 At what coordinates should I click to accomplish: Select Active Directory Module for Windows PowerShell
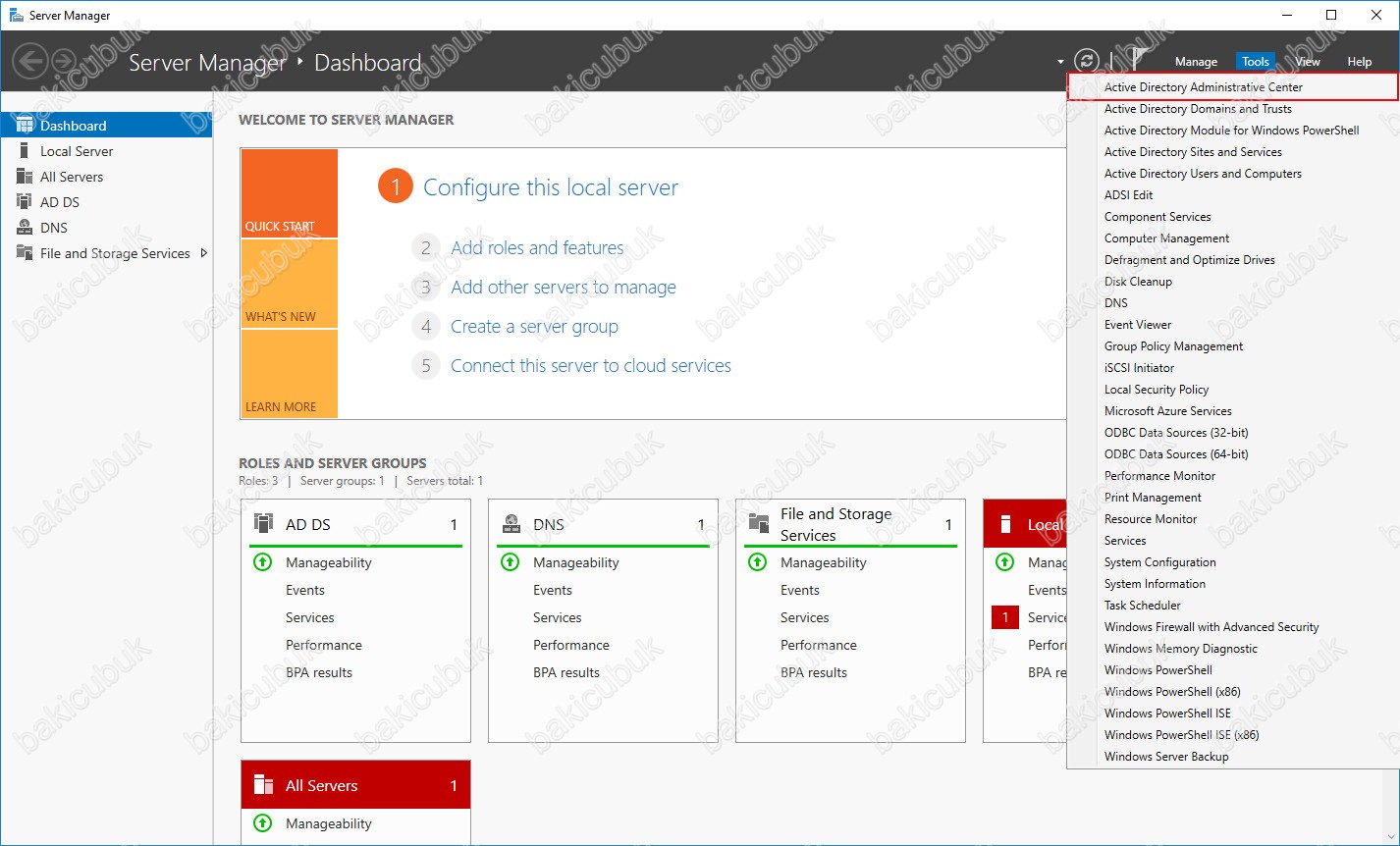pos(1232,131)
